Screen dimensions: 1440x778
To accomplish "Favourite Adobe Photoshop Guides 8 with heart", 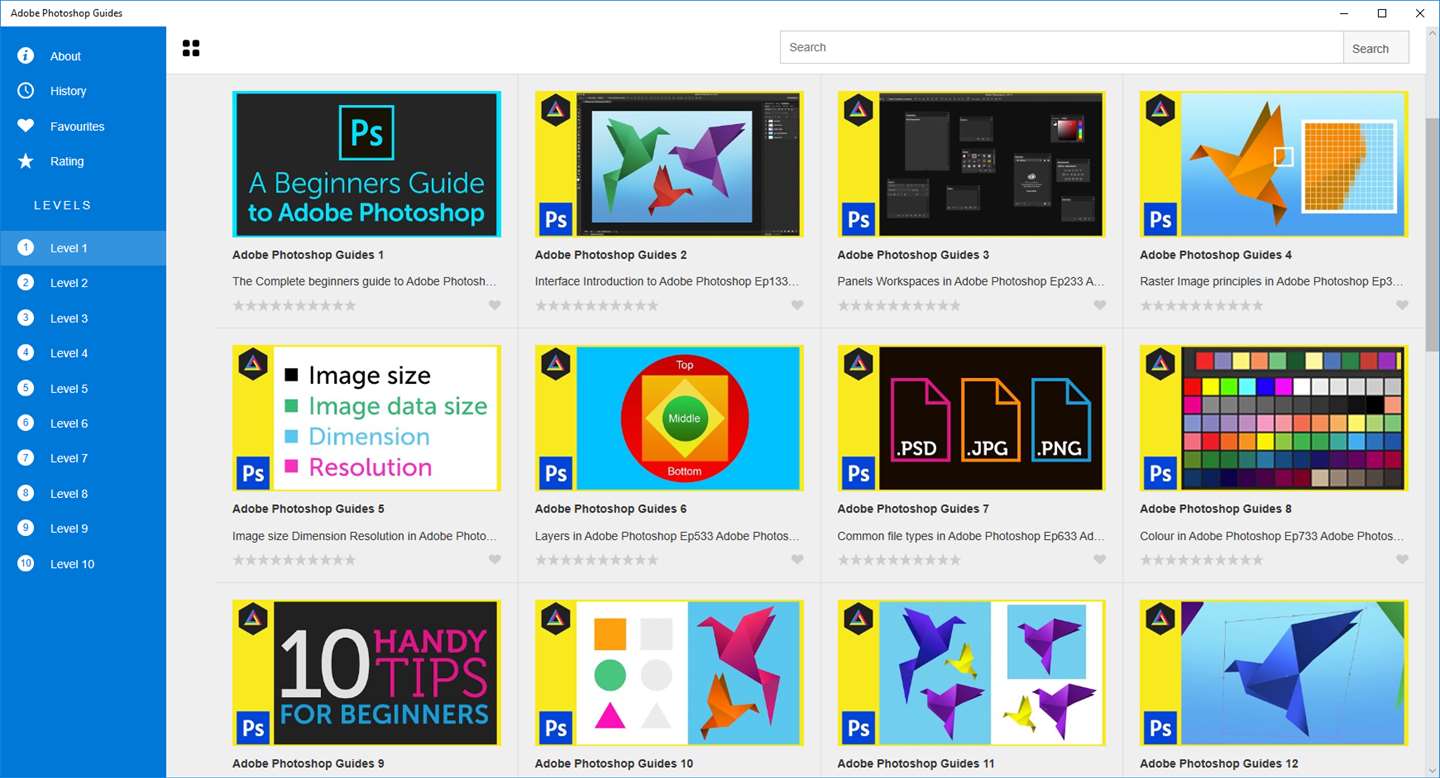I will (x=1402, y=560).
